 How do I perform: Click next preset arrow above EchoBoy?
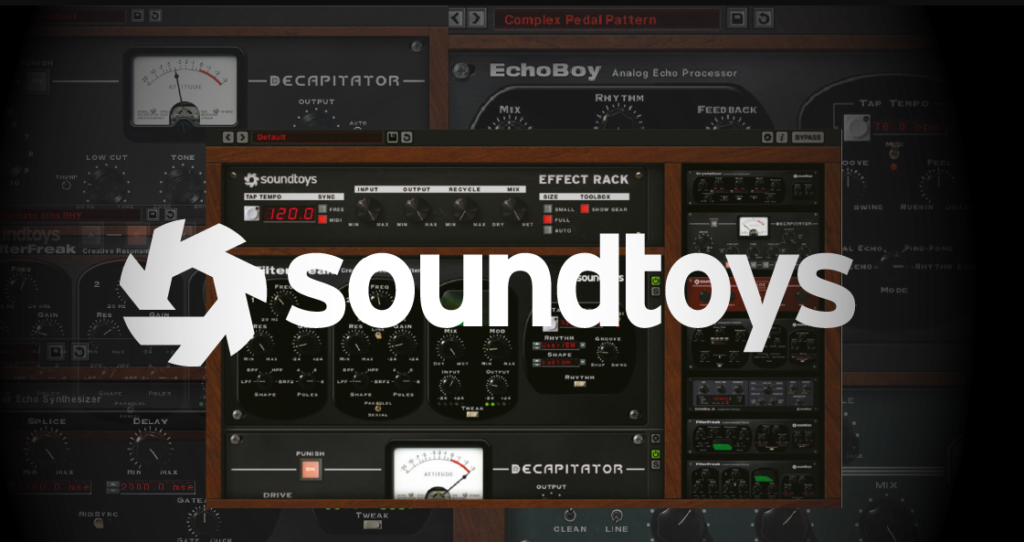click(x=477, y=19)
